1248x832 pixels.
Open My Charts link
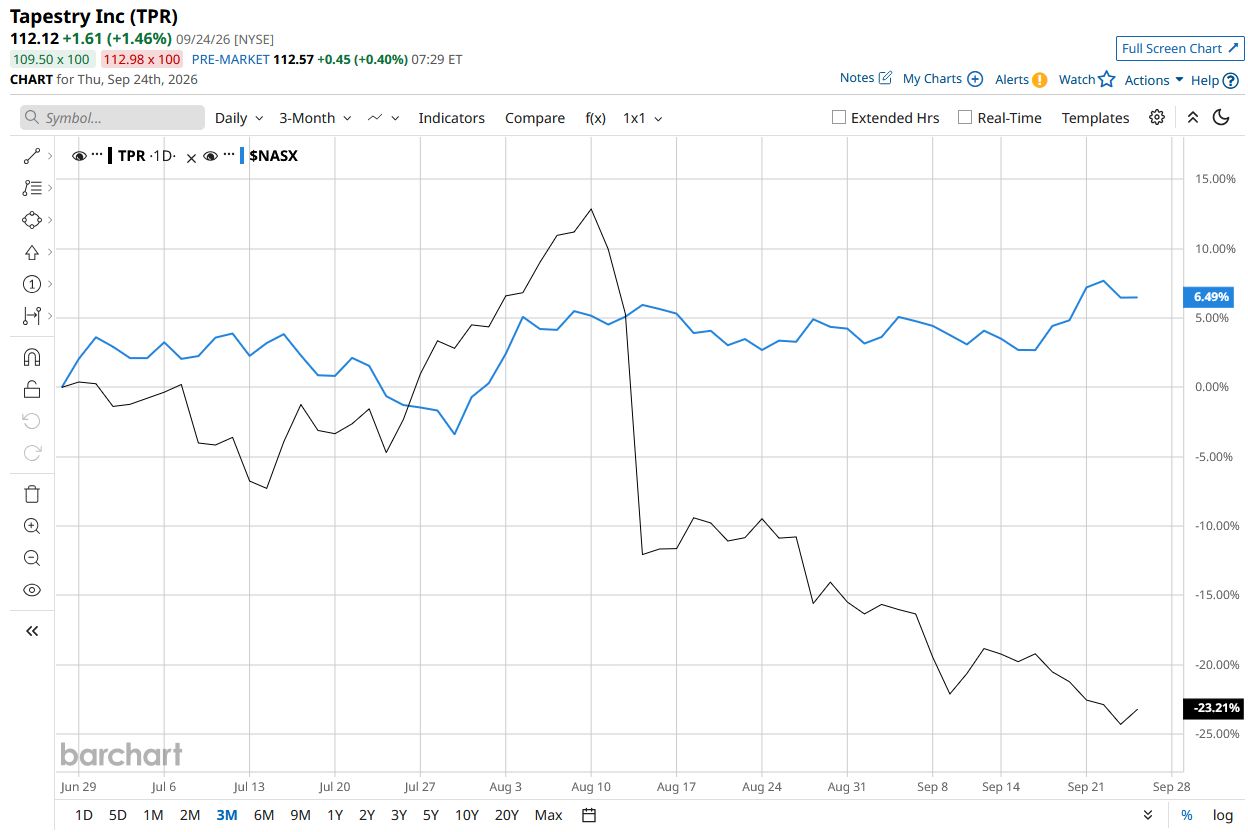pyautogui.click(x=942, y=79)
